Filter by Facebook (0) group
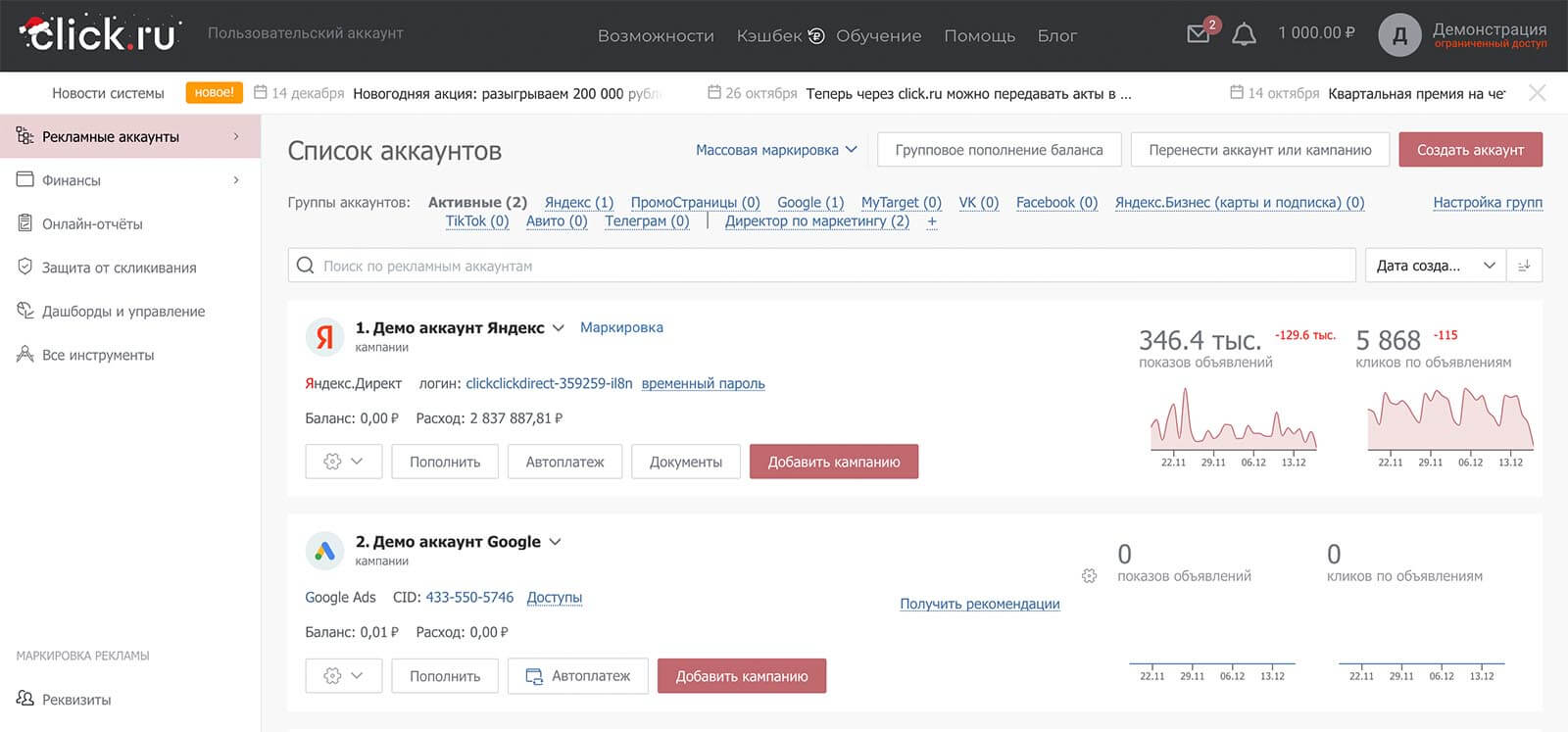This screenshot has height=732, width=1568. pos(1056,203)
